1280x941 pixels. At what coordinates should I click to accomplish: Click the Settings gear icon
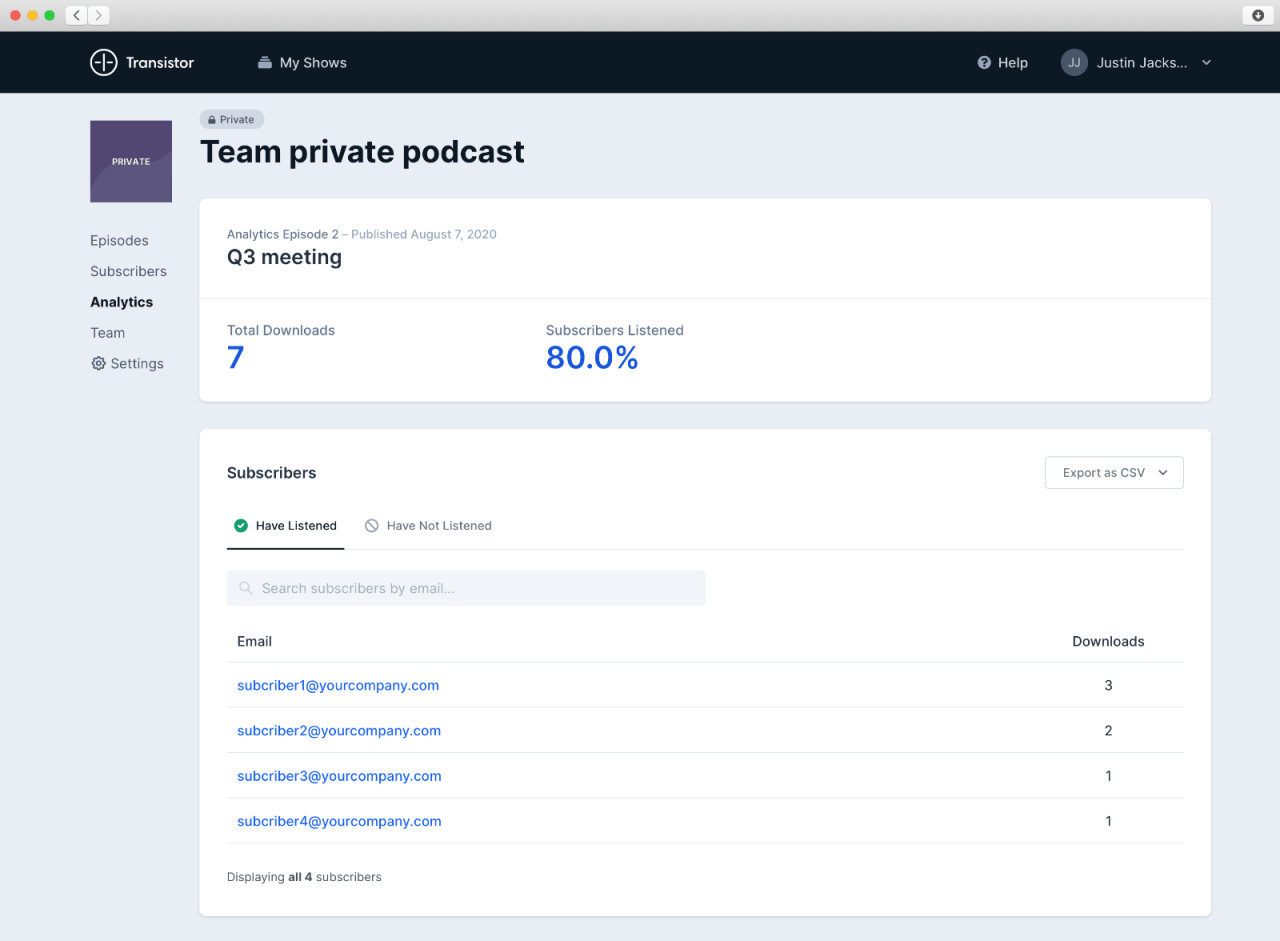tap(98, 363)
